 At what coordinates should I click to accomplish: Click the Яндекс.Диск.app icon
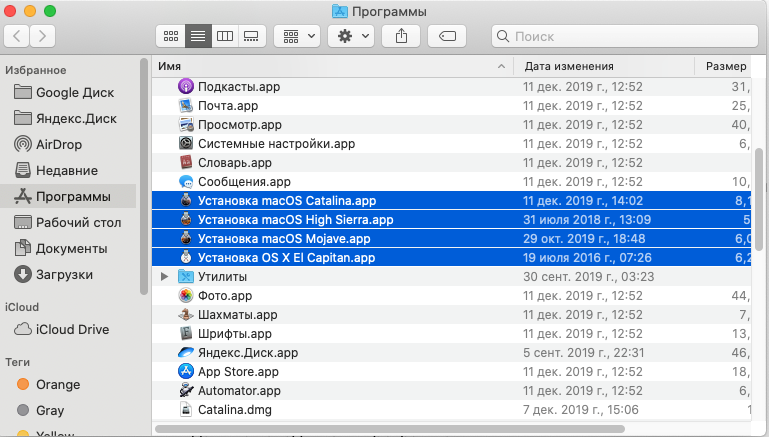click(x=186, y=352)
